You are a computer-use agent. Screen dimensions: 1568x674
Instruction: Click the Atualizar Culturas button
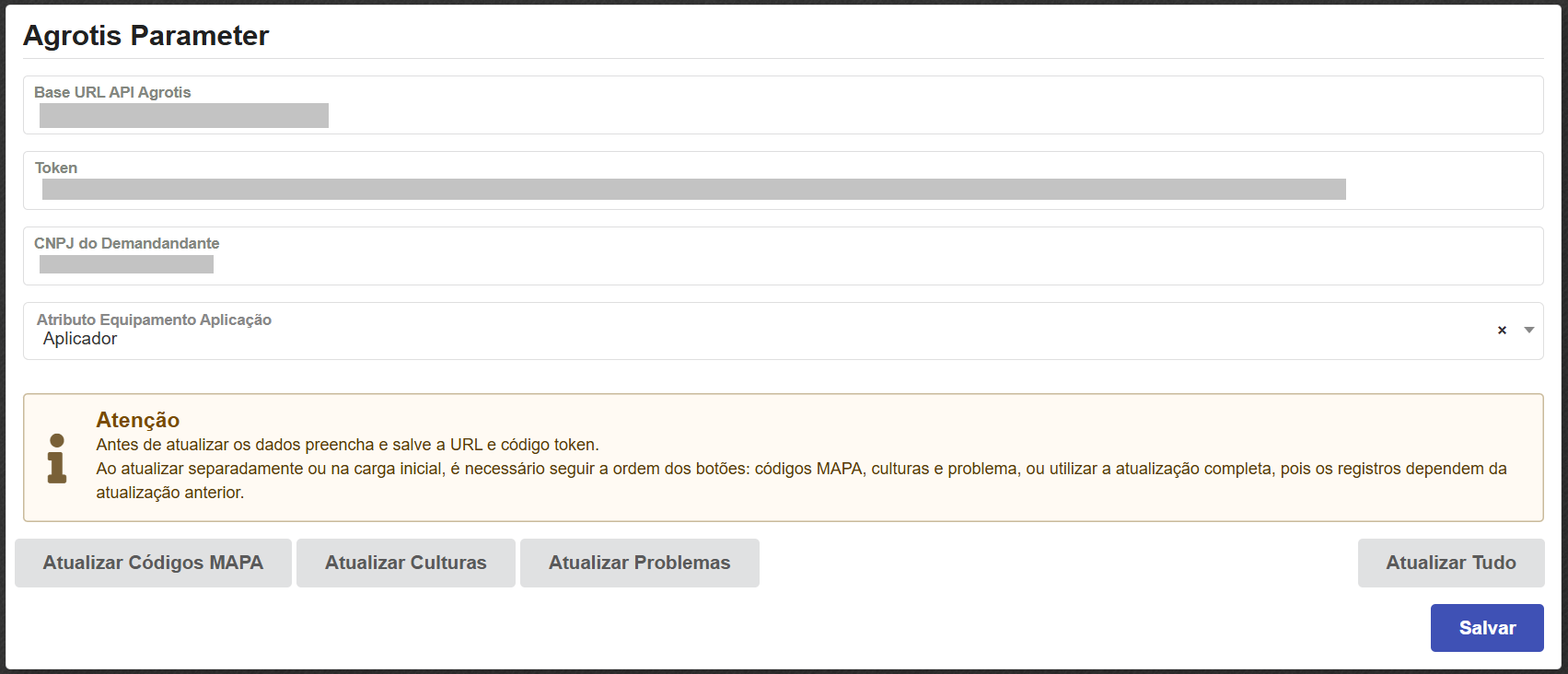406,563
